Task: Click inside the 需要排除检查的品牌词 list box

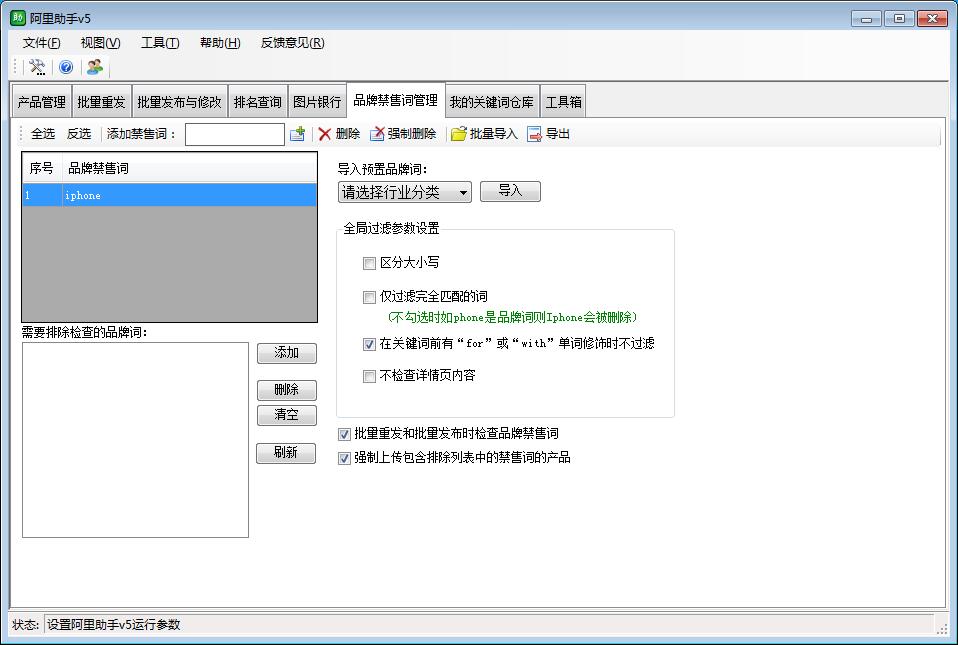Action: [136, 440]
